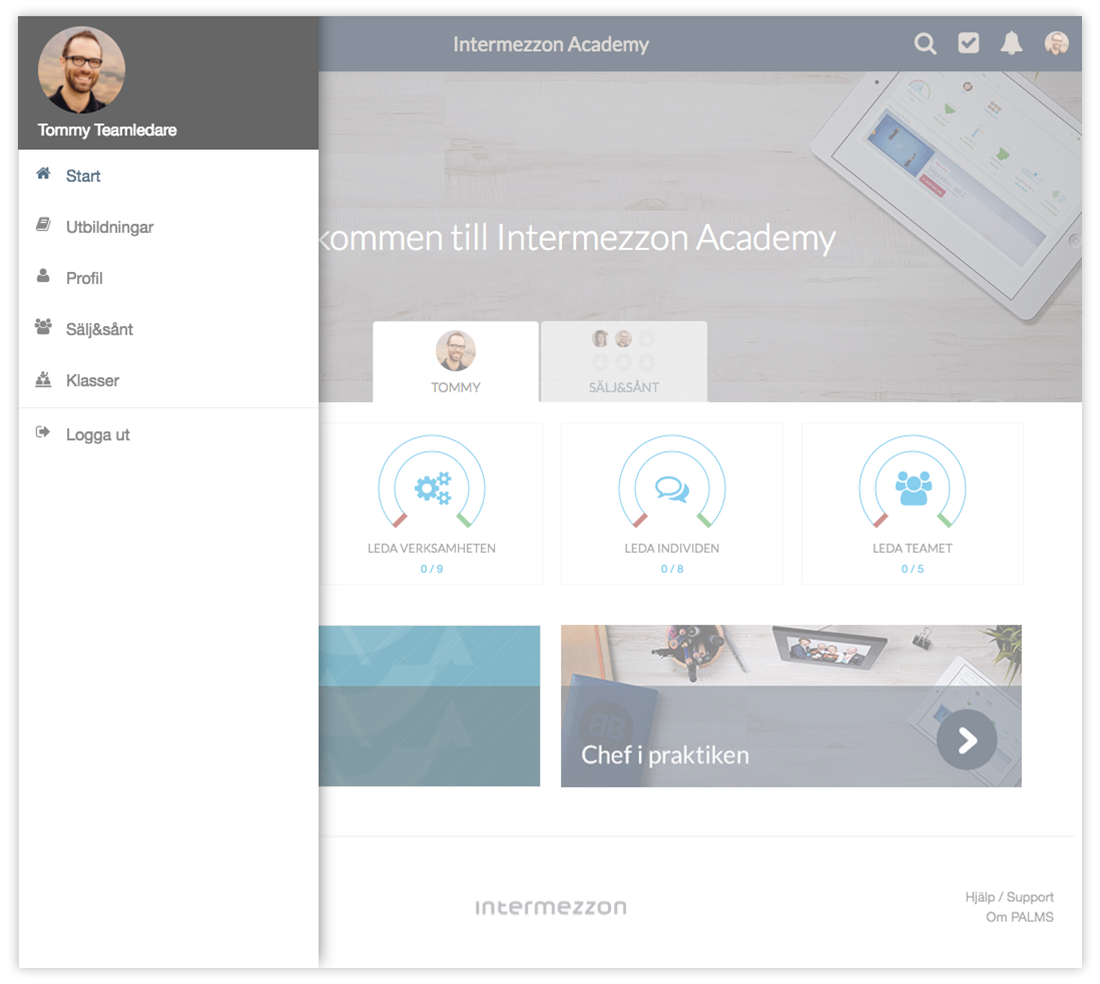The height and width of the screenshot is (984, 1100).
Task: Open the checkbox tasks icon in header
Action: (x=968, y=43)
